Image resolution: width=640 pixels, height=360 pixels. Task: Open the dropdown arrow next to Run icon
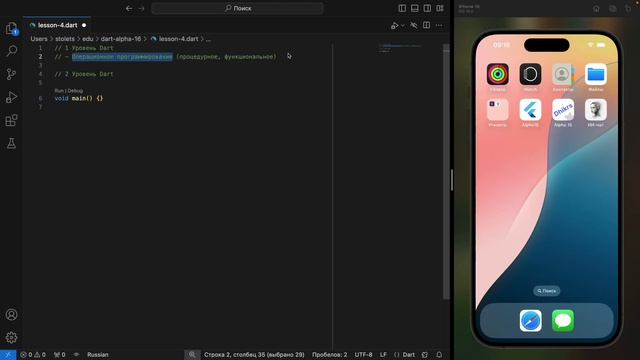coord(402,25)
